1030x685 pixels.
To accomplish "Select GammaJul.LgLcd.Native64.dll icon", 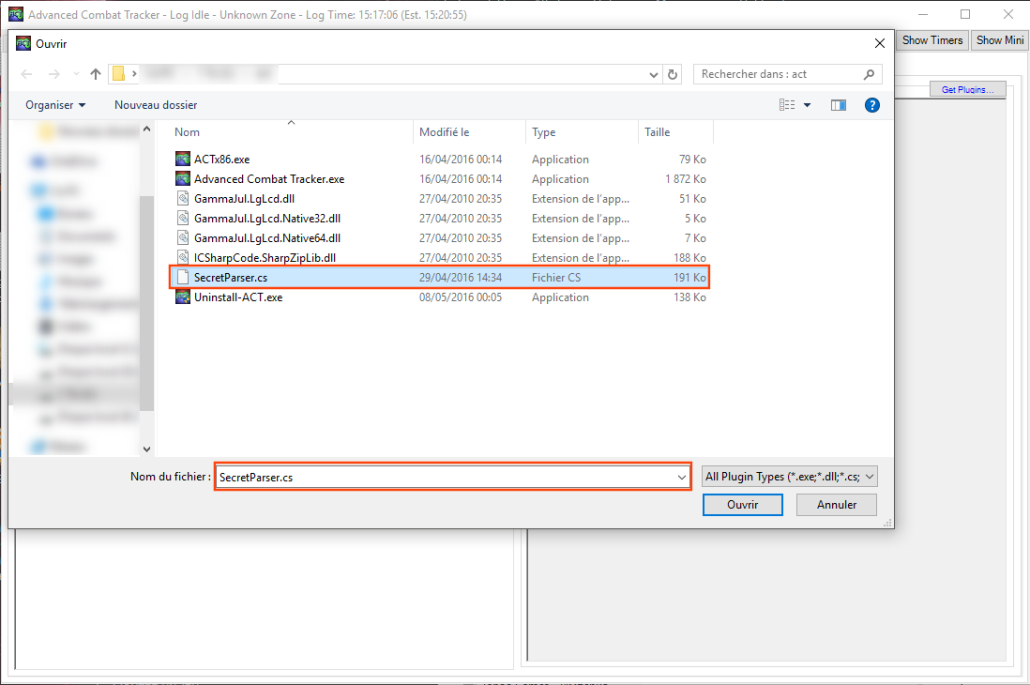I will click(183, 238).
